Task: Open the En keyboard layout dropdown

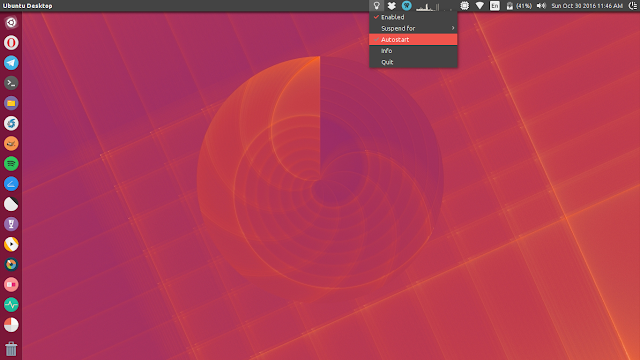Action: (495, 6)
